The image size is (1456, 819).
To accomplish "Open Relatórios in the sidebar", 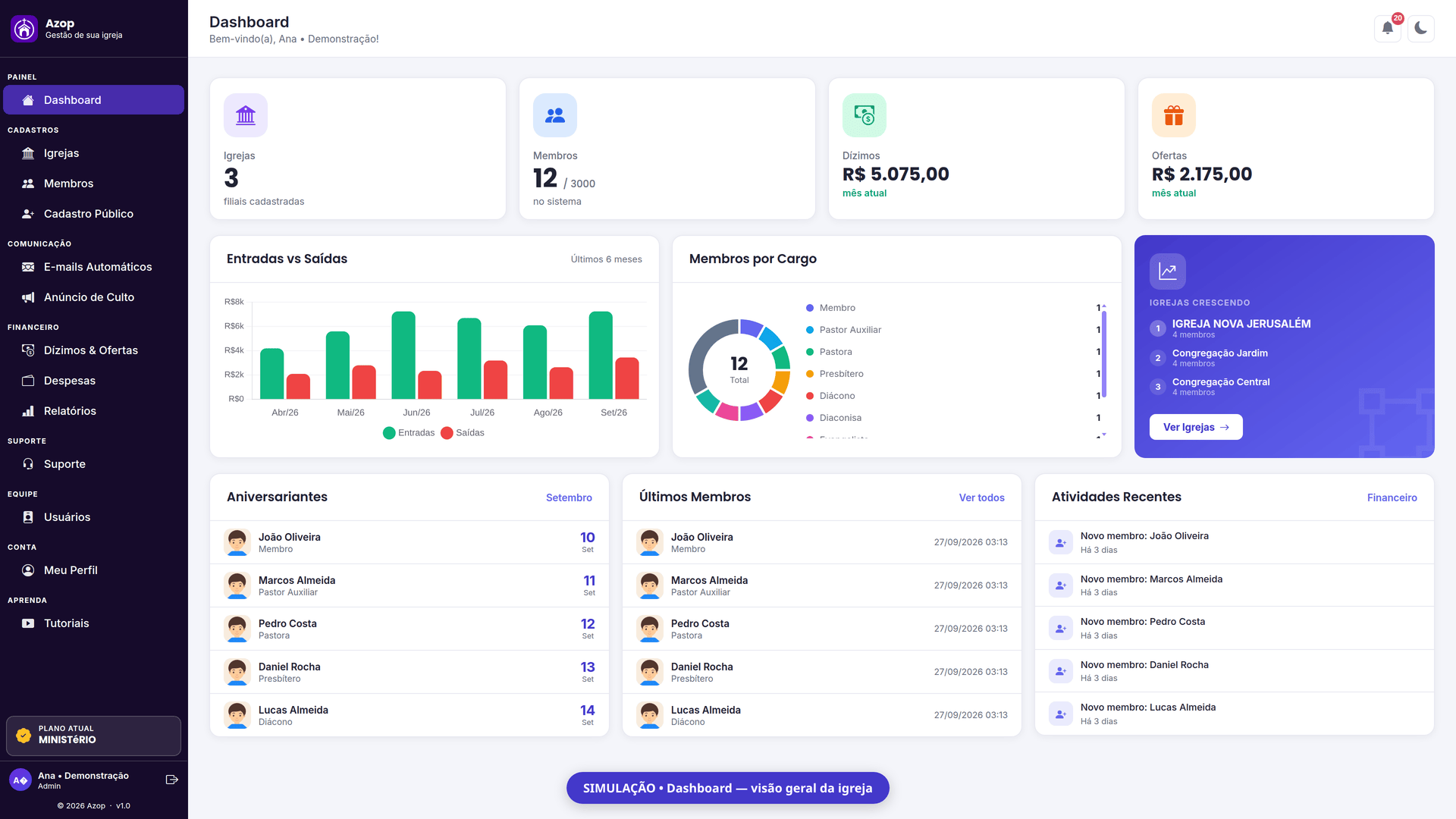I will 94,411.
